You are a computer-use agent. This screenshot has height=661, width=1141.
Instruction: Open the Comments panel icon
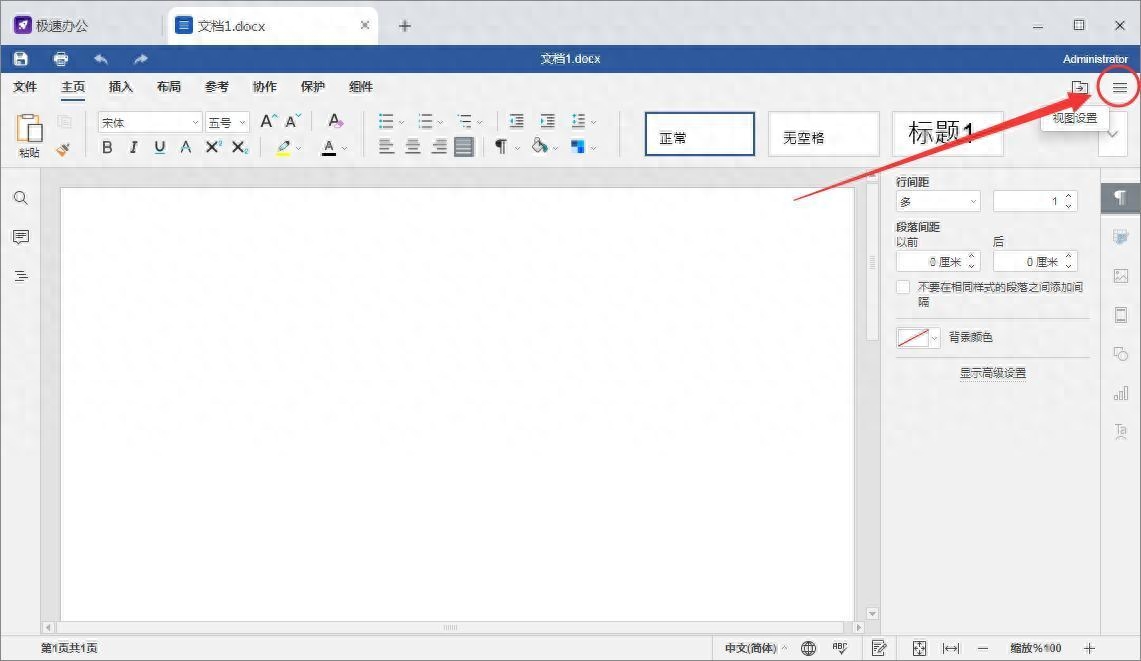coord(21,237)
